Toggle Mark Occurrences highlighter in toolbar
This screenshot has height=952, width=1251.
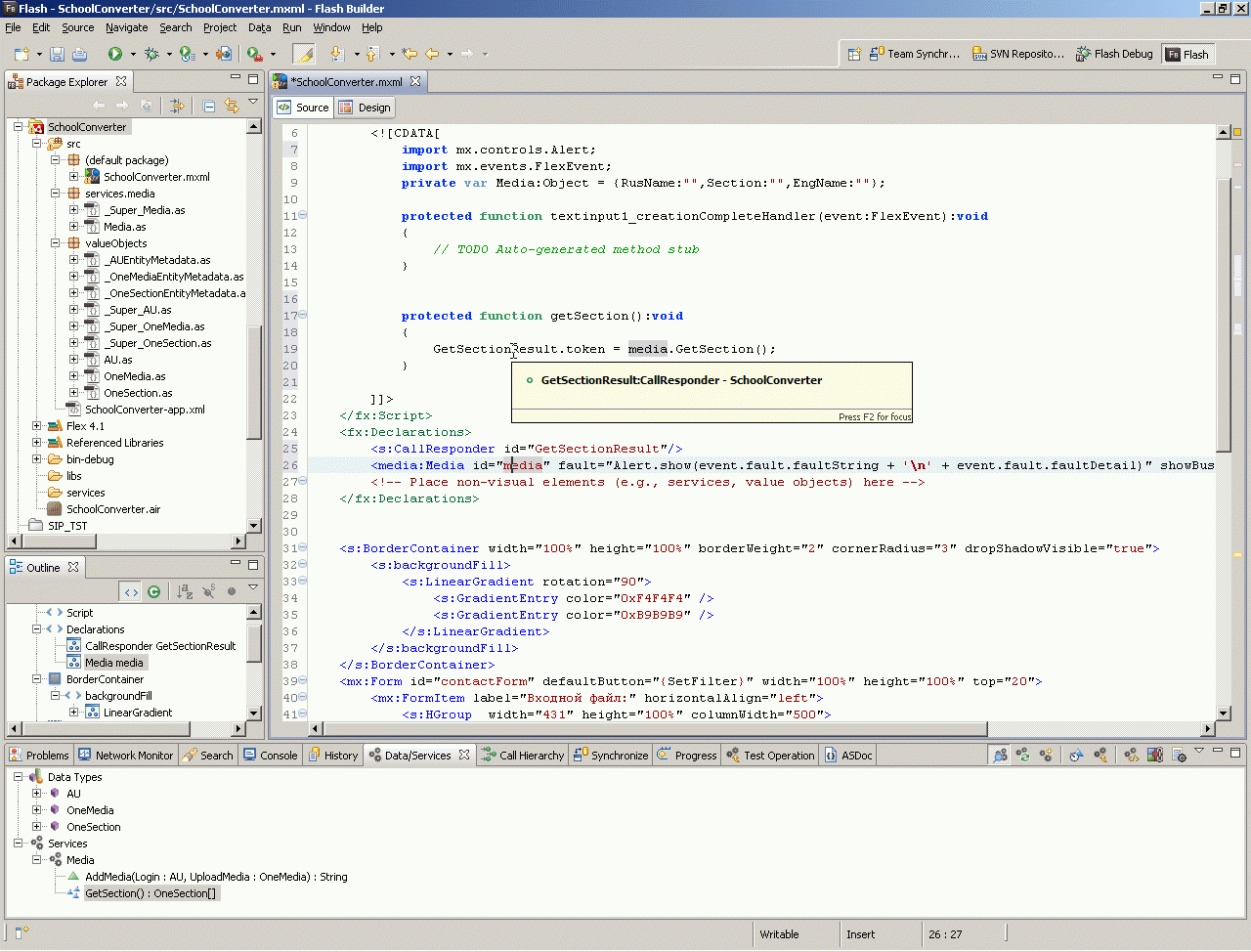(304, 55)
